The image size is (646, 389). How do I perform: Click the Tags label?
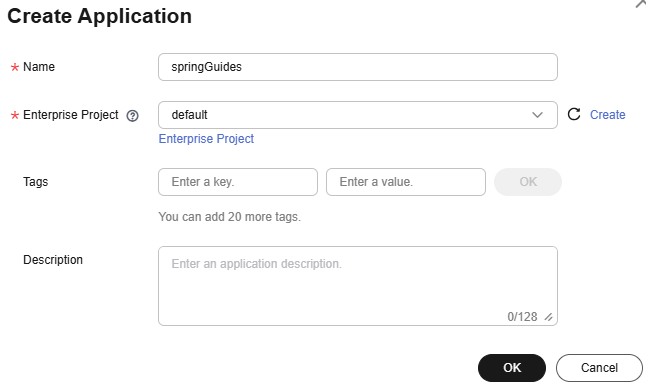coord(35,182)
